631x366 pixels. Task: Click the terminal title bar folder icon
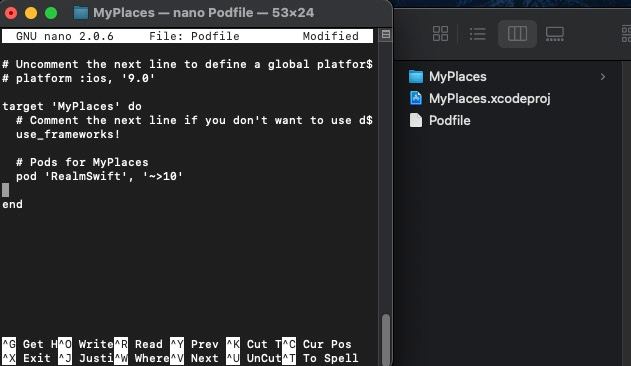pyautogui.click(x=80, y=12)
